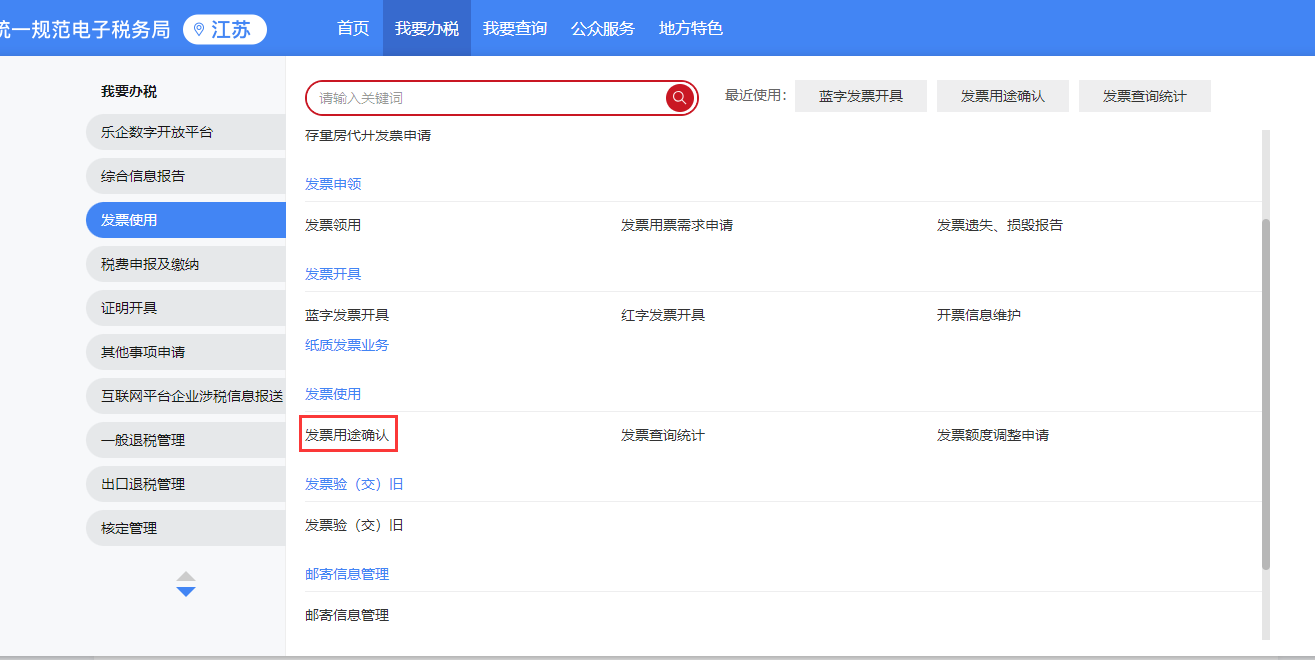Click the location pin icon beside 江苏
Screen dimensions: 1315x660
199,30
